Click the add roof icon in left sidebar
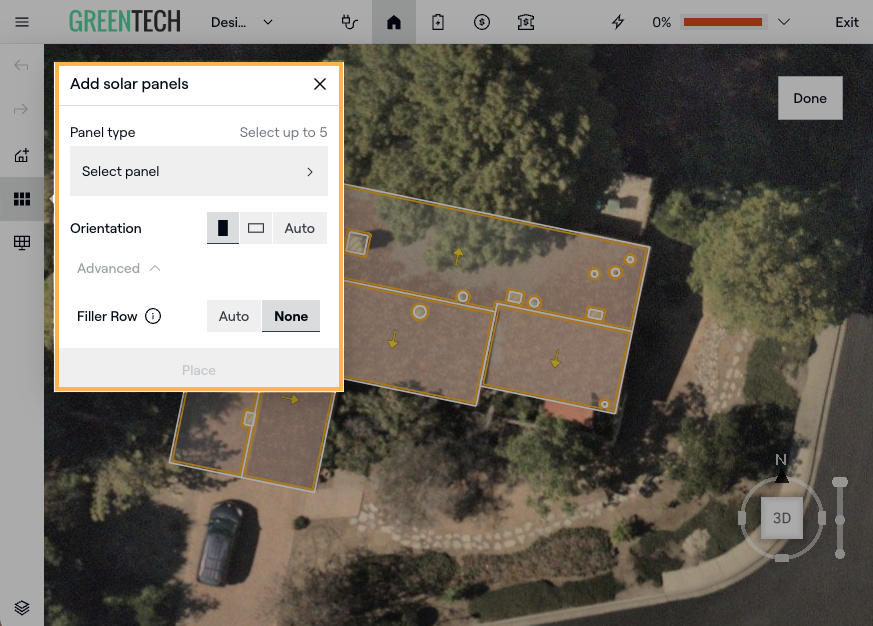The image size is (873, 626). coord(21,155)
